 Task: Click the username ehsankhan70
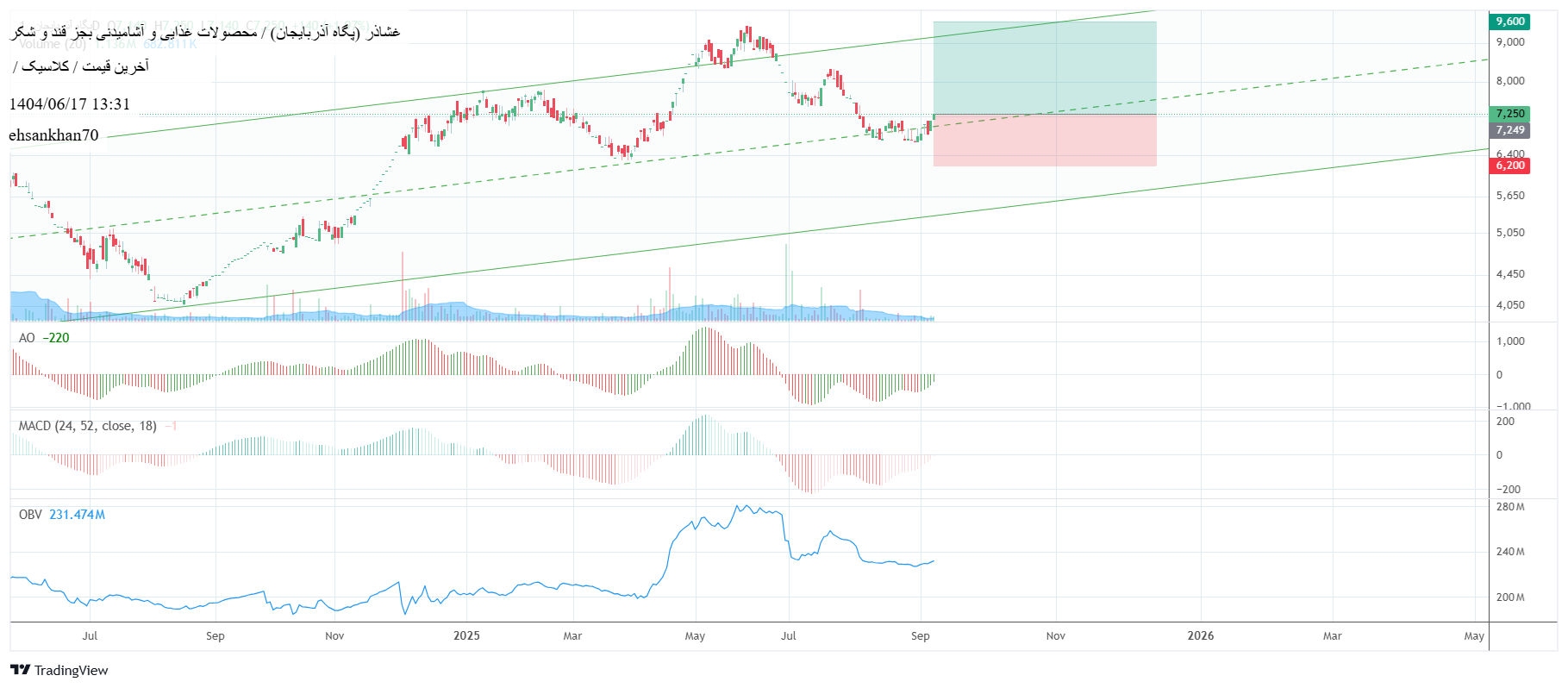[53, 135]
